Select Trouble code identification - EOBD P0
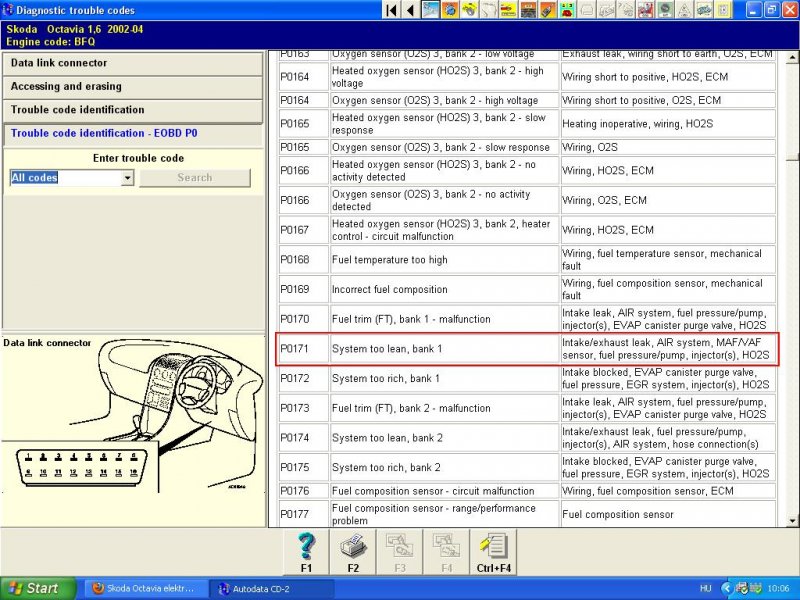The height and width of the screenshot is (600, 800). 133,134
